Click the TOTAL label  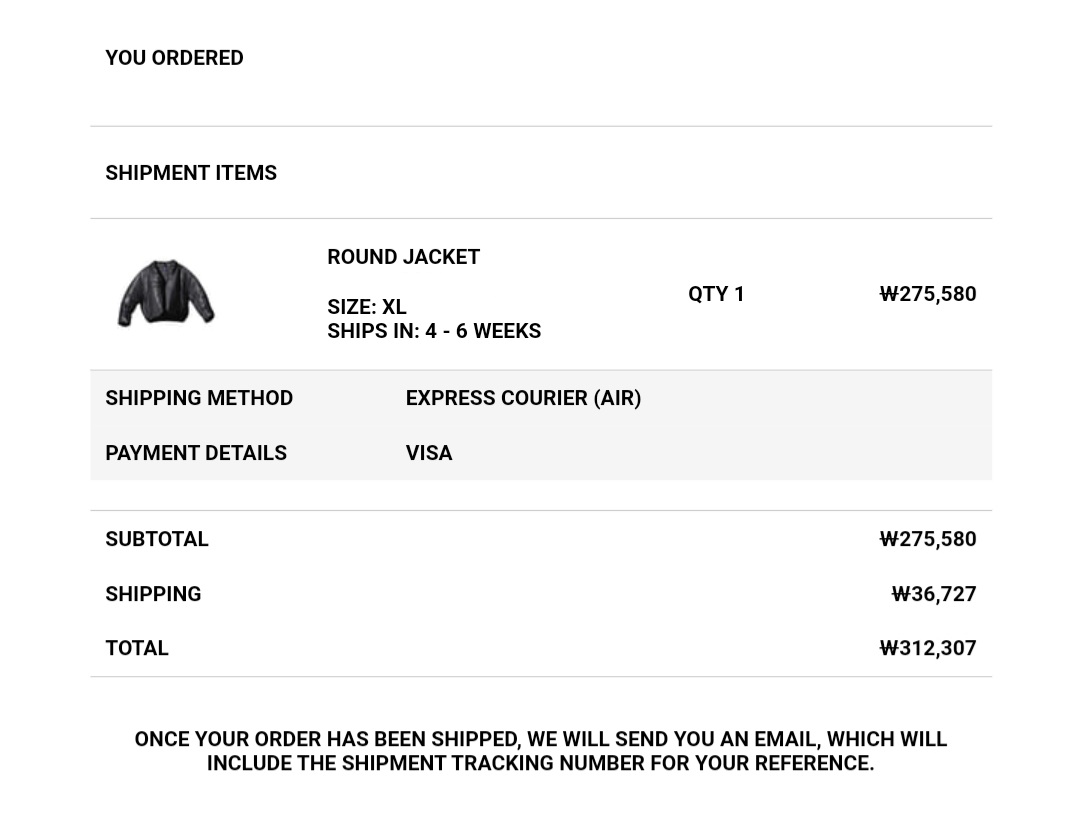point(137,648)
